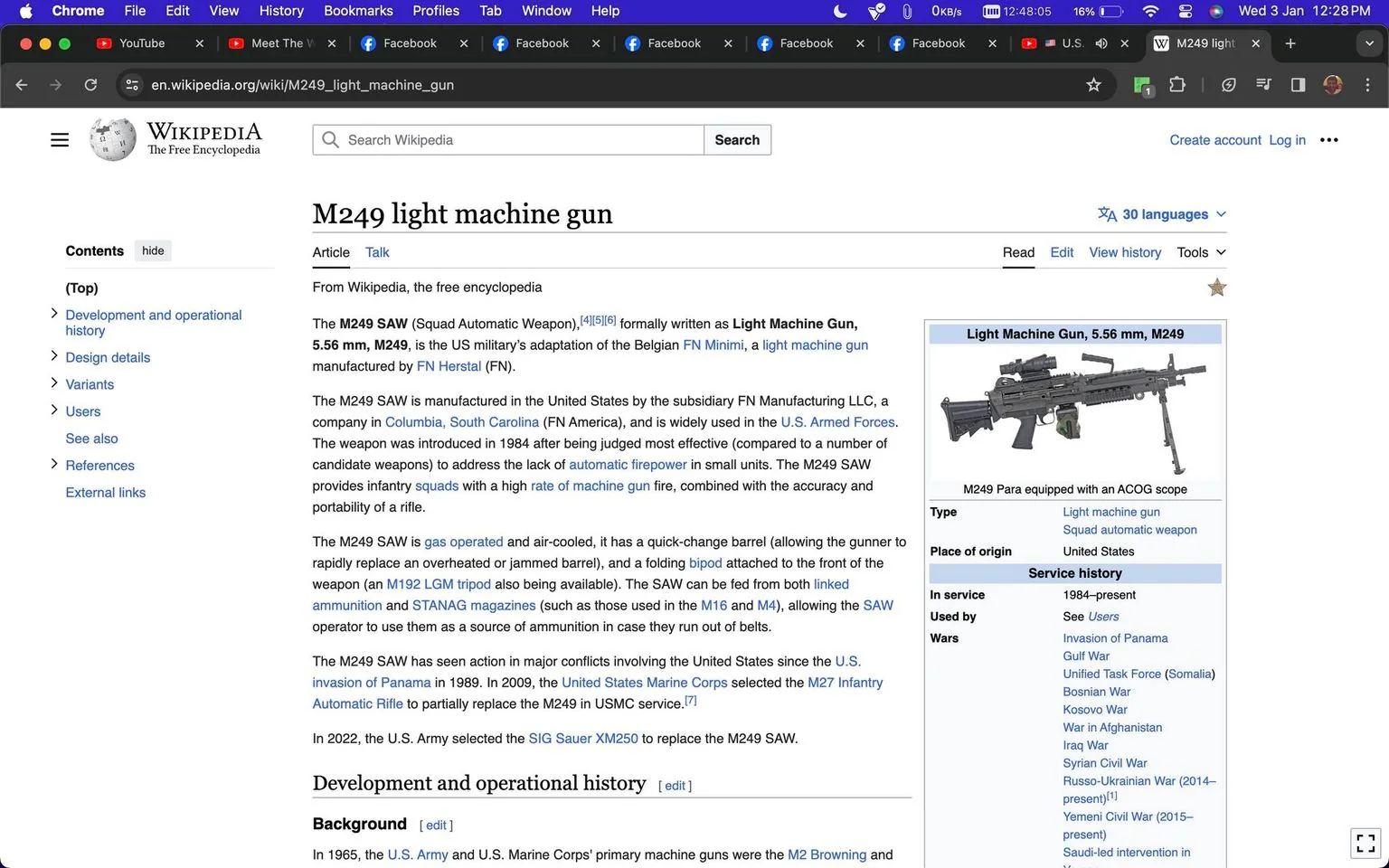Screen dimensions: 1389x868
Task: Open the M27 Infantry Automatic Rifle link
Action: coord(598,693)
